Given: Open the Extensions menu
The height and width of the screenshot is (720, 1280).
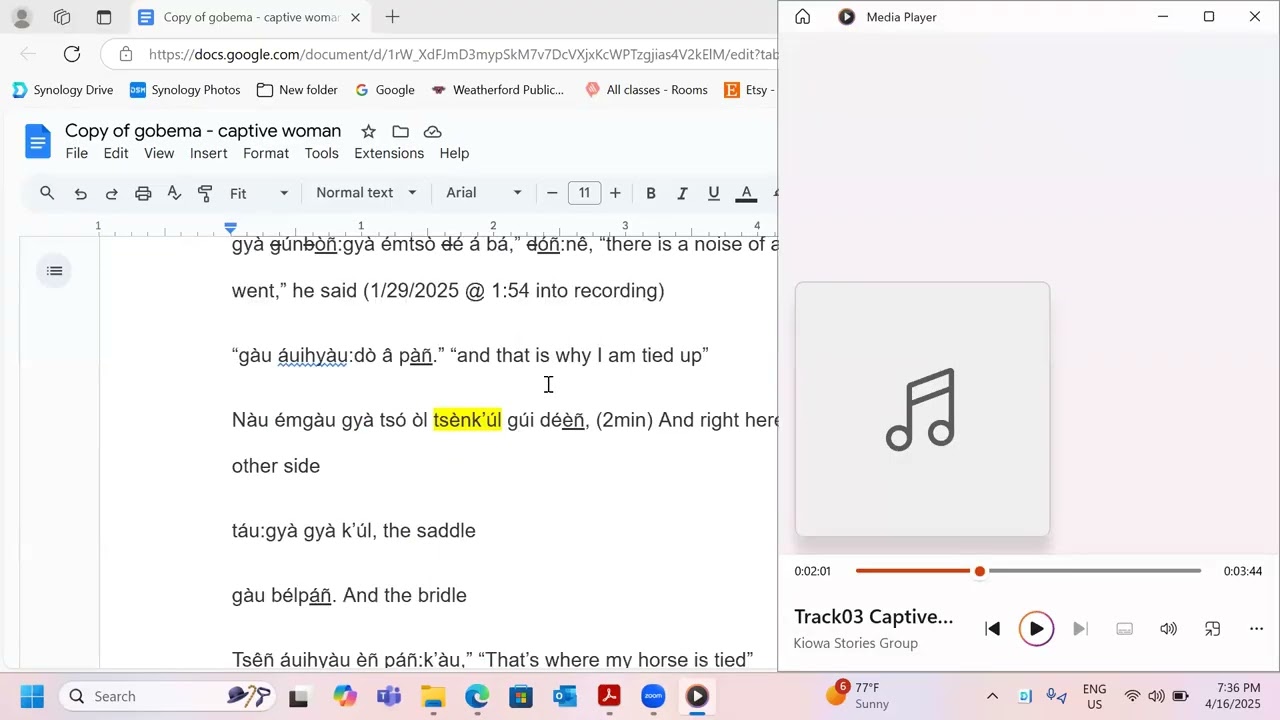Looking at the screenshot, I should (389, 153).
